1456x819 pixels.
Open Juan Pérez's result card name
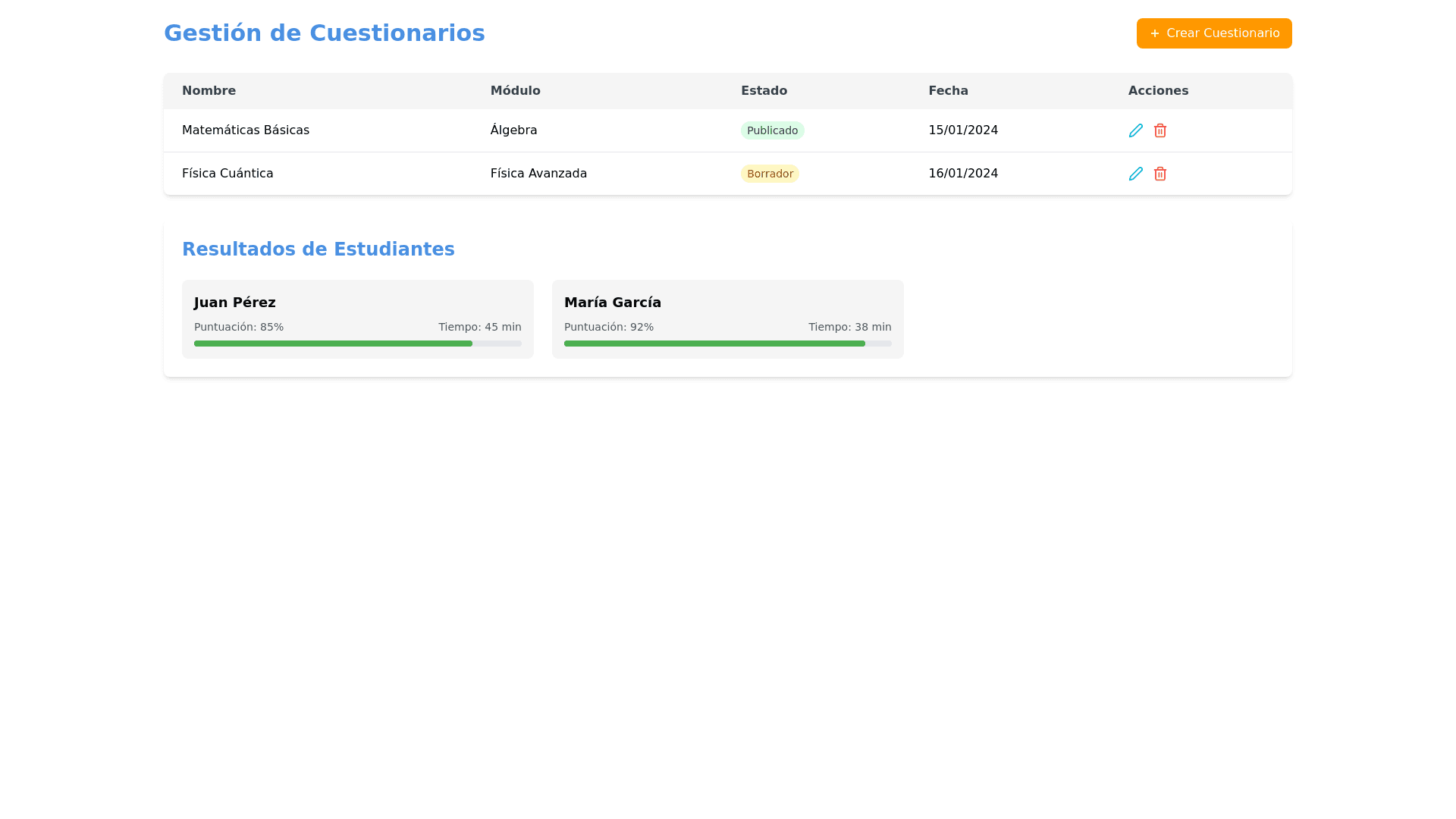click(x=234, y=303)
